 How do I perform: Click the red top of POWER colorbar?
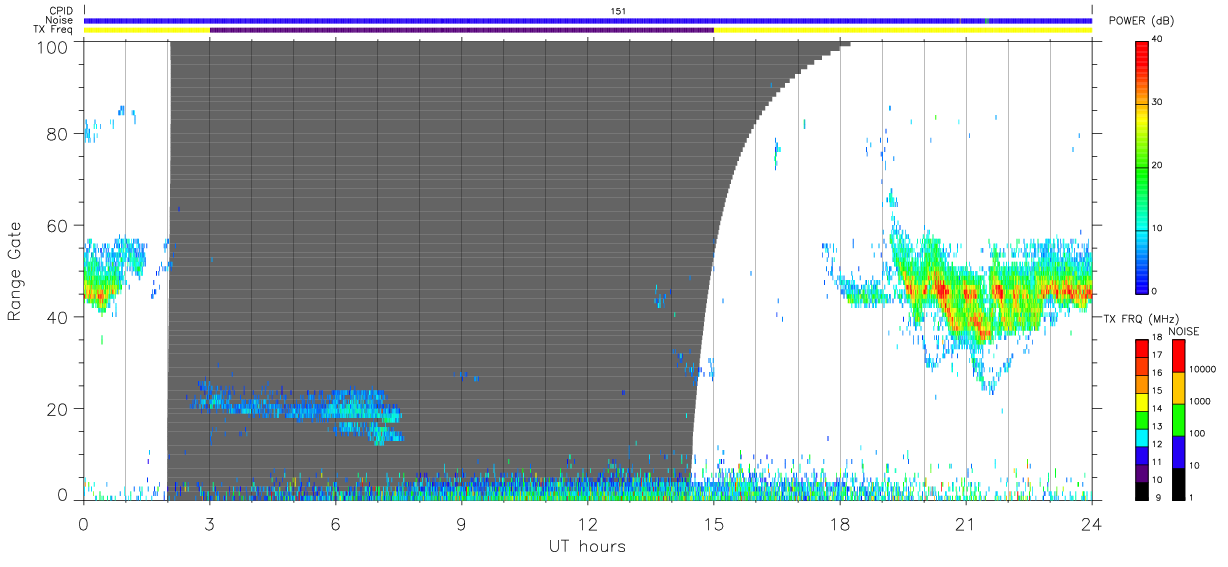coord(1142,50)
